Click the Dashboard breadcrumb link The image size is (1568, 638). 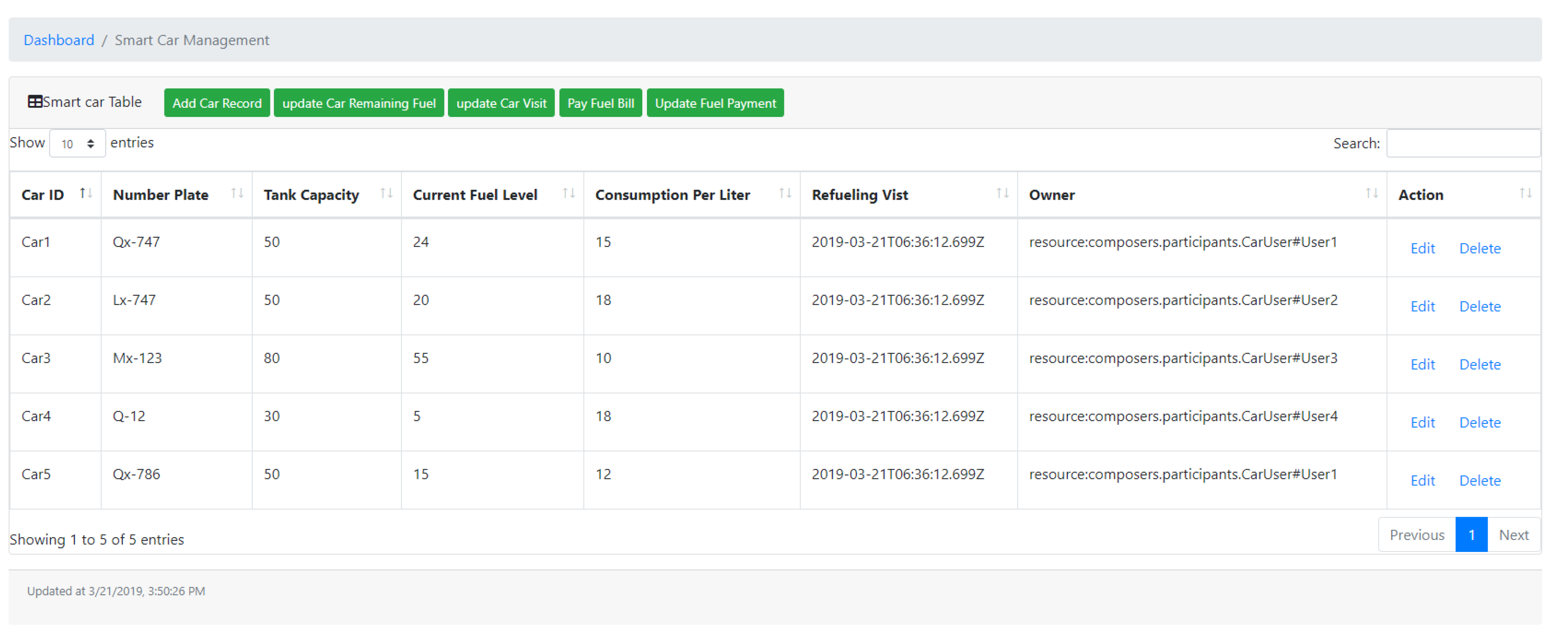[x=58, y=40]
